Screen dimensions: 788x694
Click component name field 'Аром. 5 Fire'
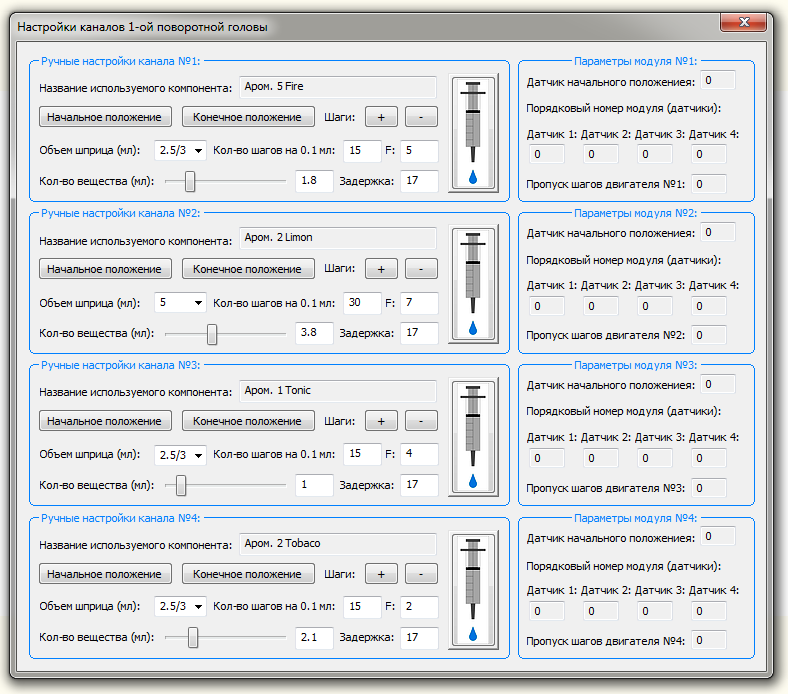coord(337,87)
